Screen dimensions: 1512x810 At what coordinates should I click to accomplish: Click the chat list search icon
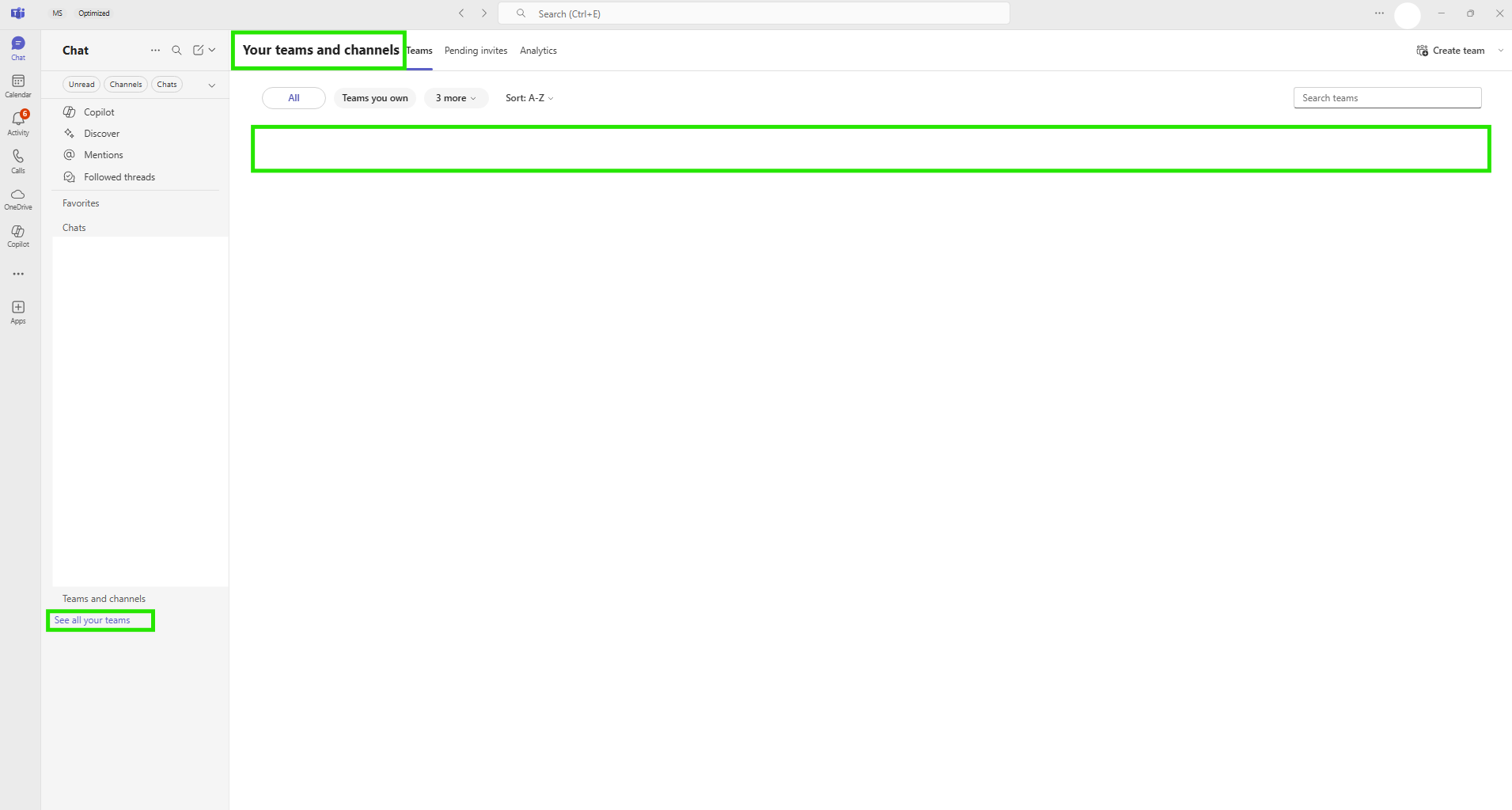click(x=176, y=50)
